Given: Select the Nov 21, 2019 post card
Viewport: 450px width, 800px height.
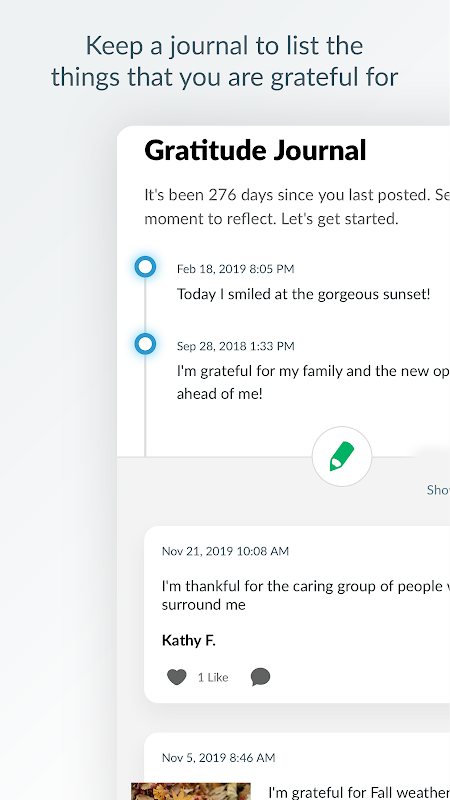Looking at the screenshot, I should point(297,615).
